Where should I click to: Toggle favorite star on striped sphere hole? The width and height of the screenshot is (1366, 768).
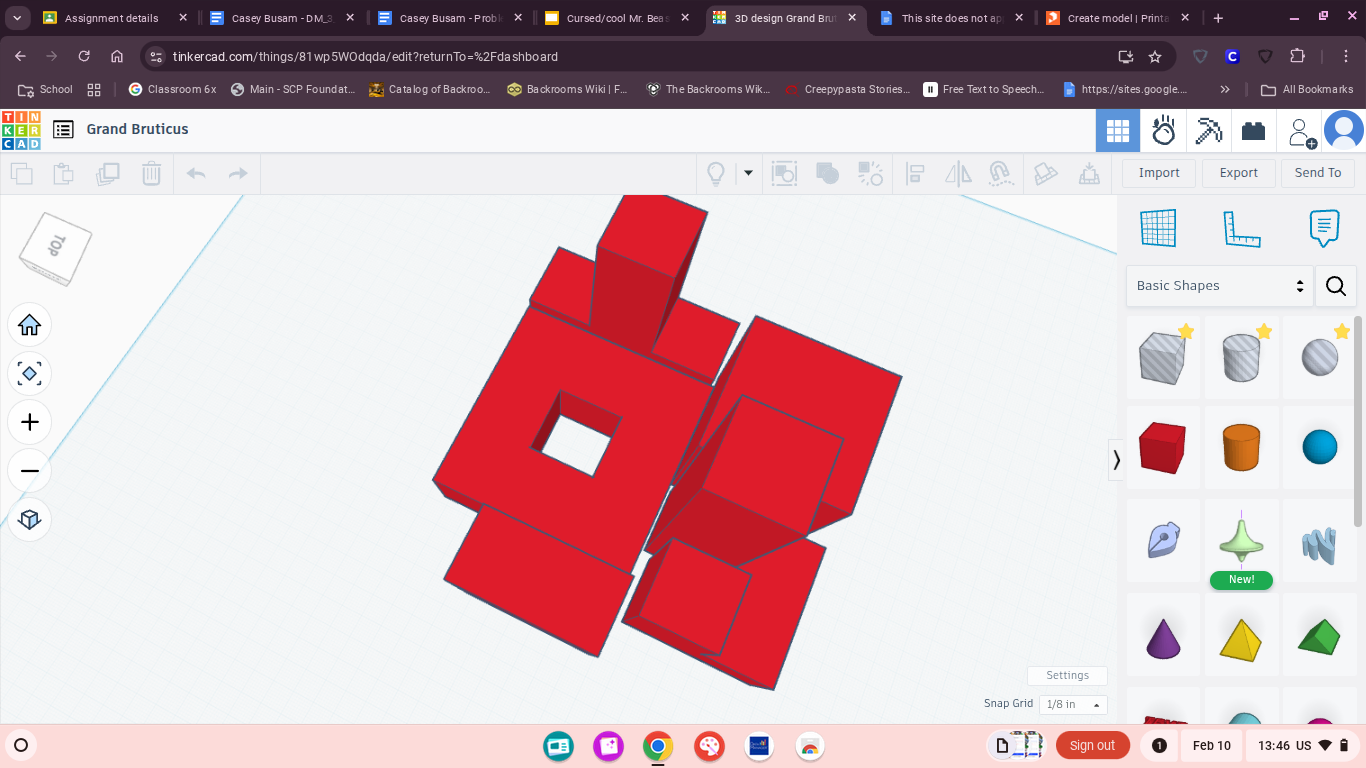coord(1342,331)
